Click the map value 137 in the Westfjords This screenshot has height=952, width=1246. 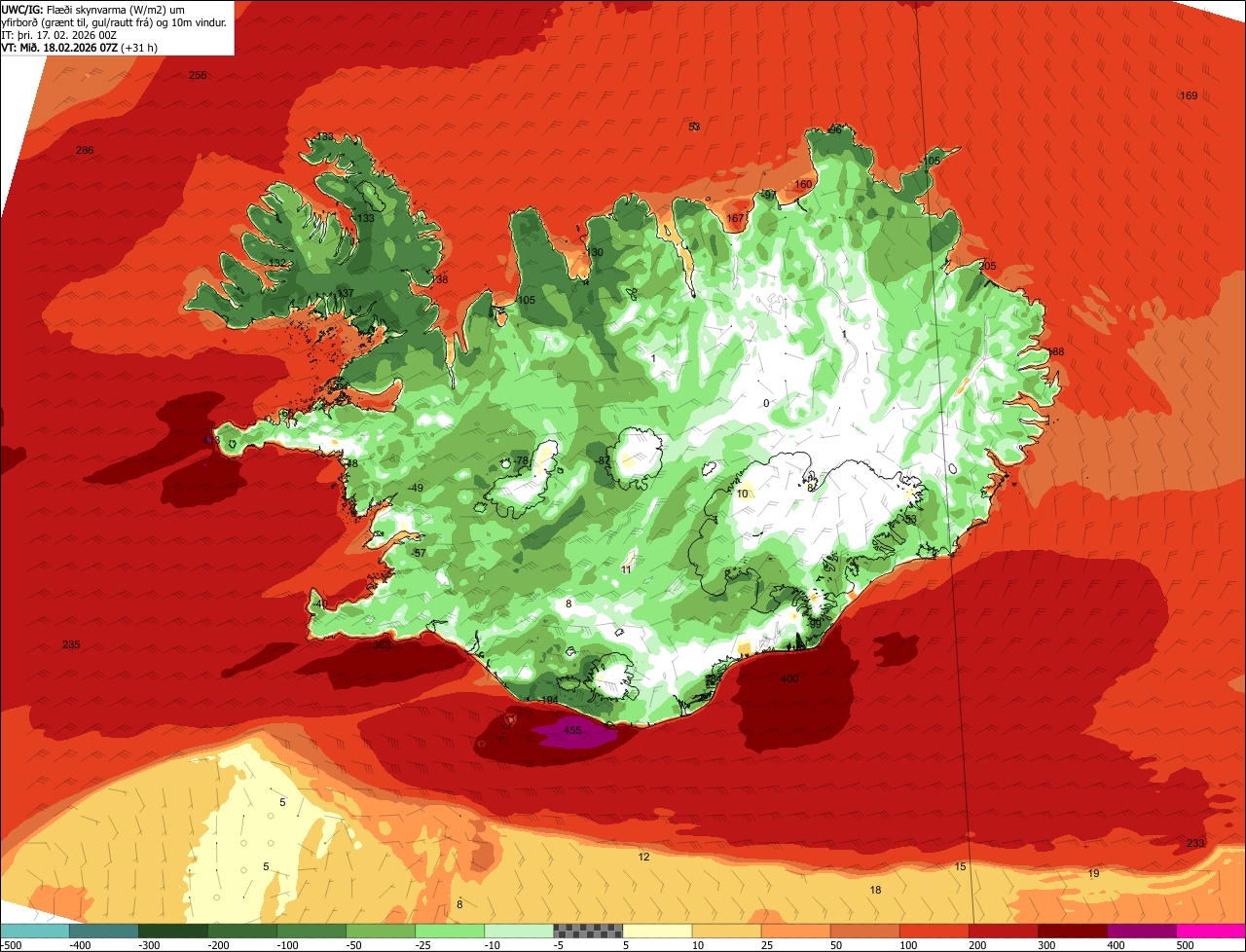346,293
